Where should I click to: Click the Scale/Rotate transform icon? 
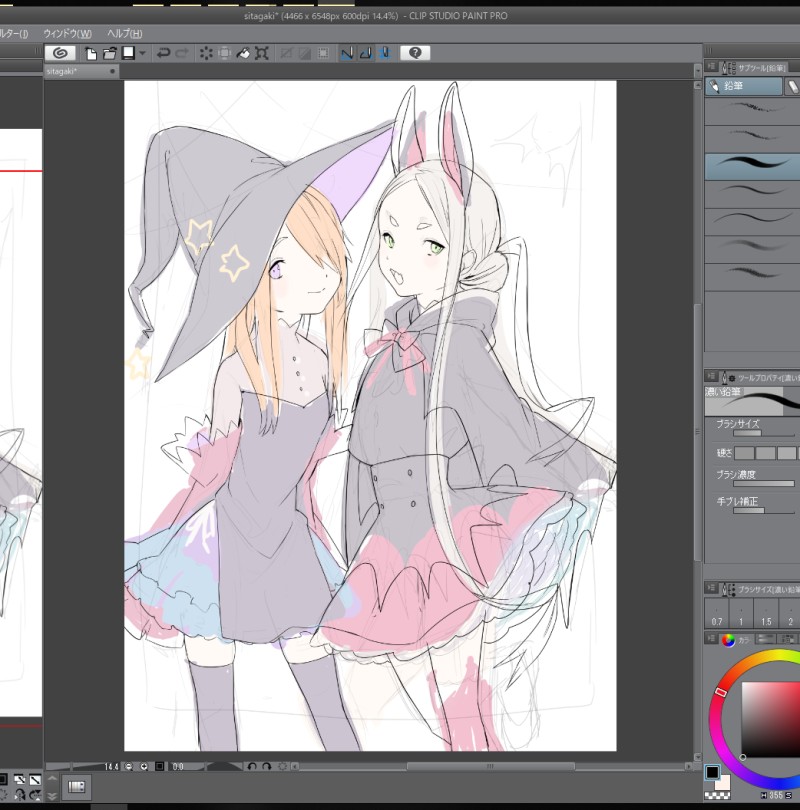(261, 52)
